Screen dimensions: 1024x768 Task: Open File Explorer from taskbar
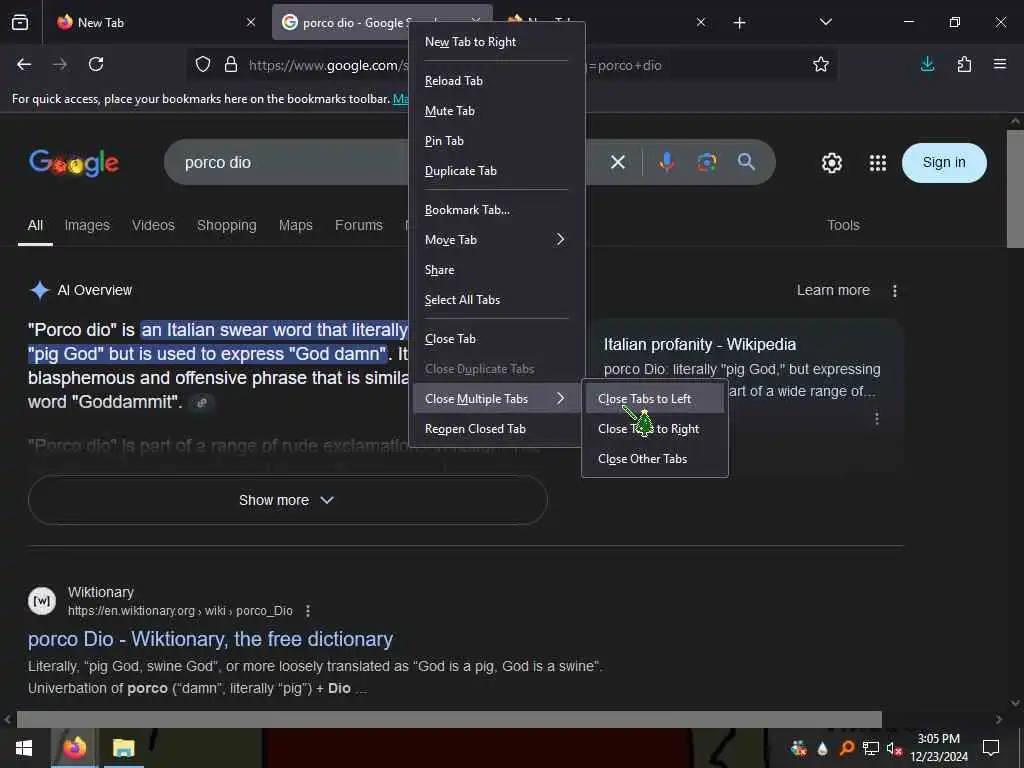(x=123, y=748)
